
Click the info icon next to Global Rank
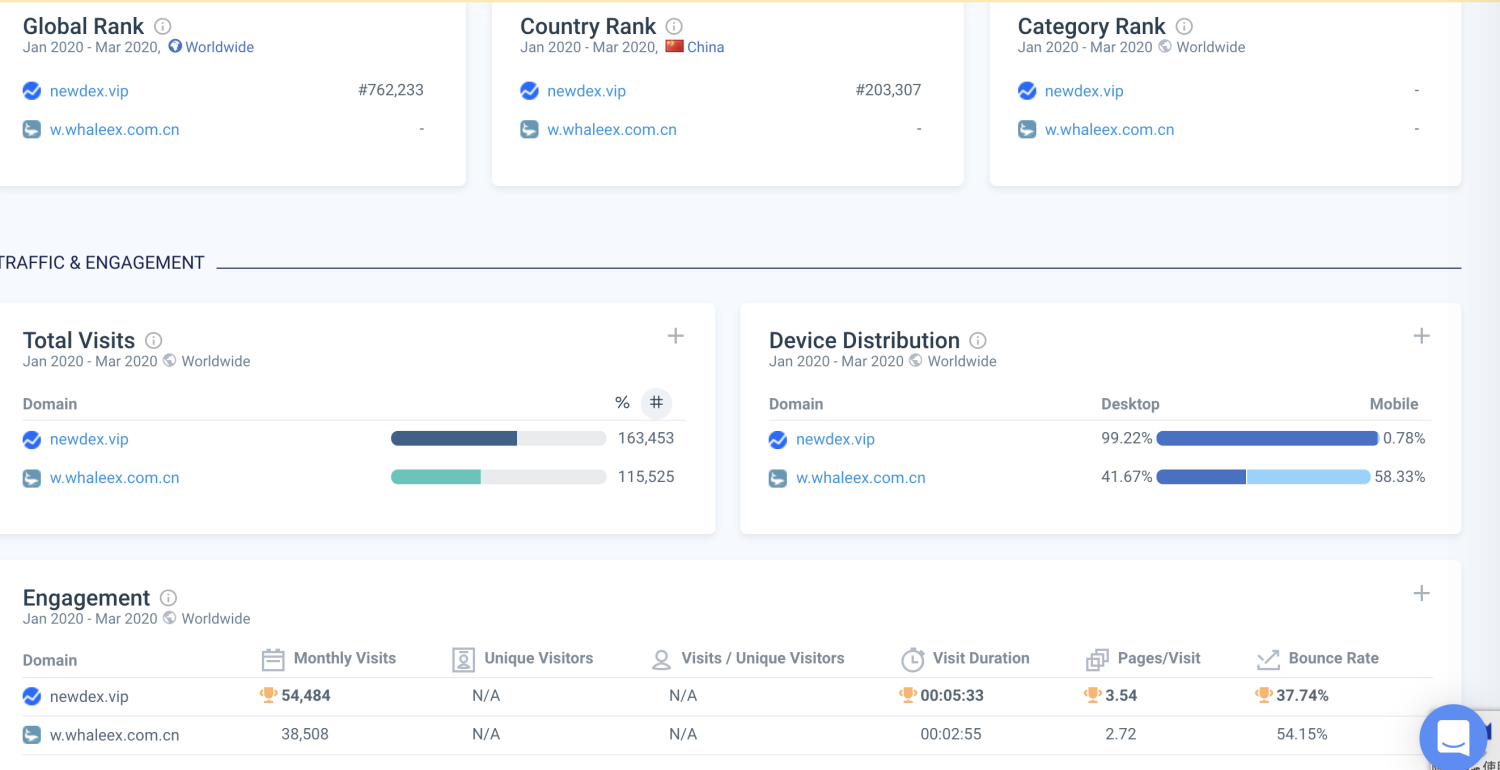(x=163, y=27)
